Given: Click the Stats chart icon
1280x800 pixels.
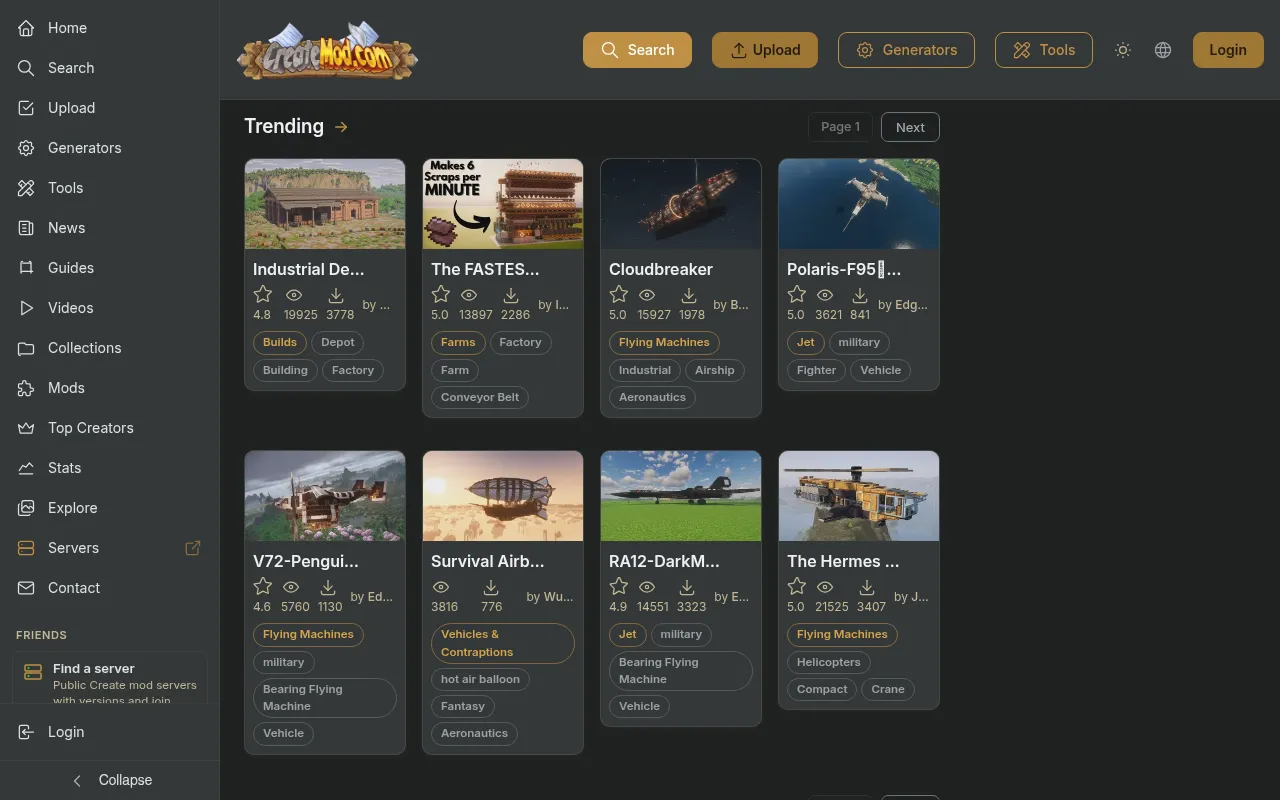Looking at the screenshot, I should (26, 468).
